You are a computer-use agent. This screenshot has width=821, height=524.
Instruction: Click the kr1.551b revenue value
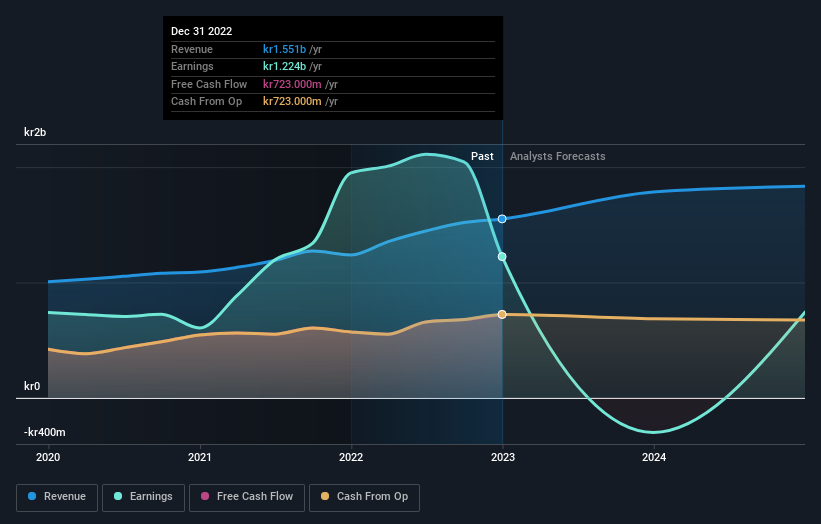(284, 49)
